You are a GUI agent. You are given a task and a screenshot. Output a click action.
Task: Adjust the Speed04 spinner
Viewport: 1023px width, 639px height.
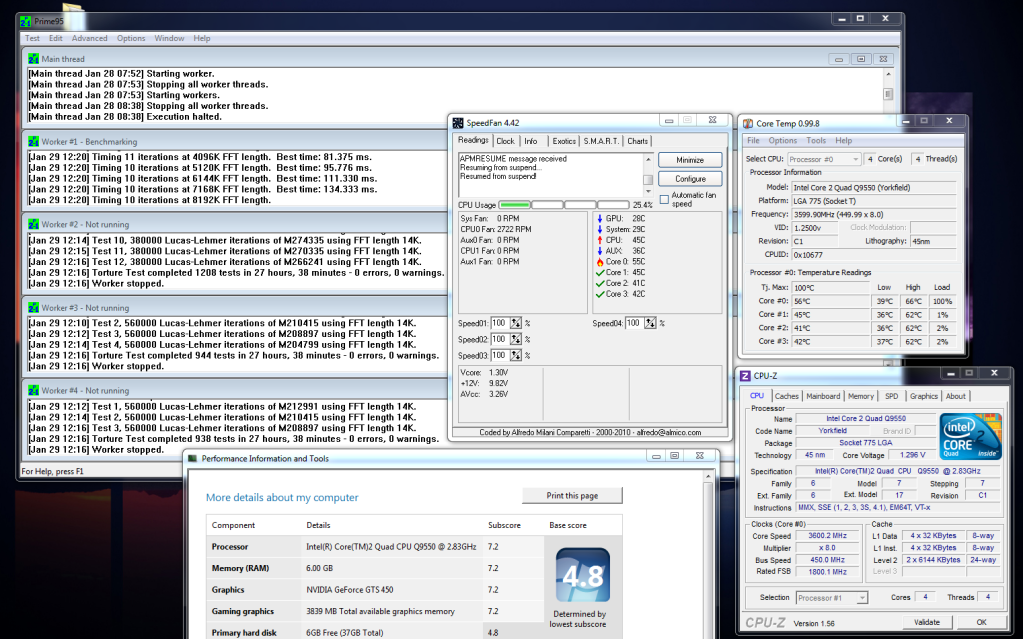coord(650,323)
